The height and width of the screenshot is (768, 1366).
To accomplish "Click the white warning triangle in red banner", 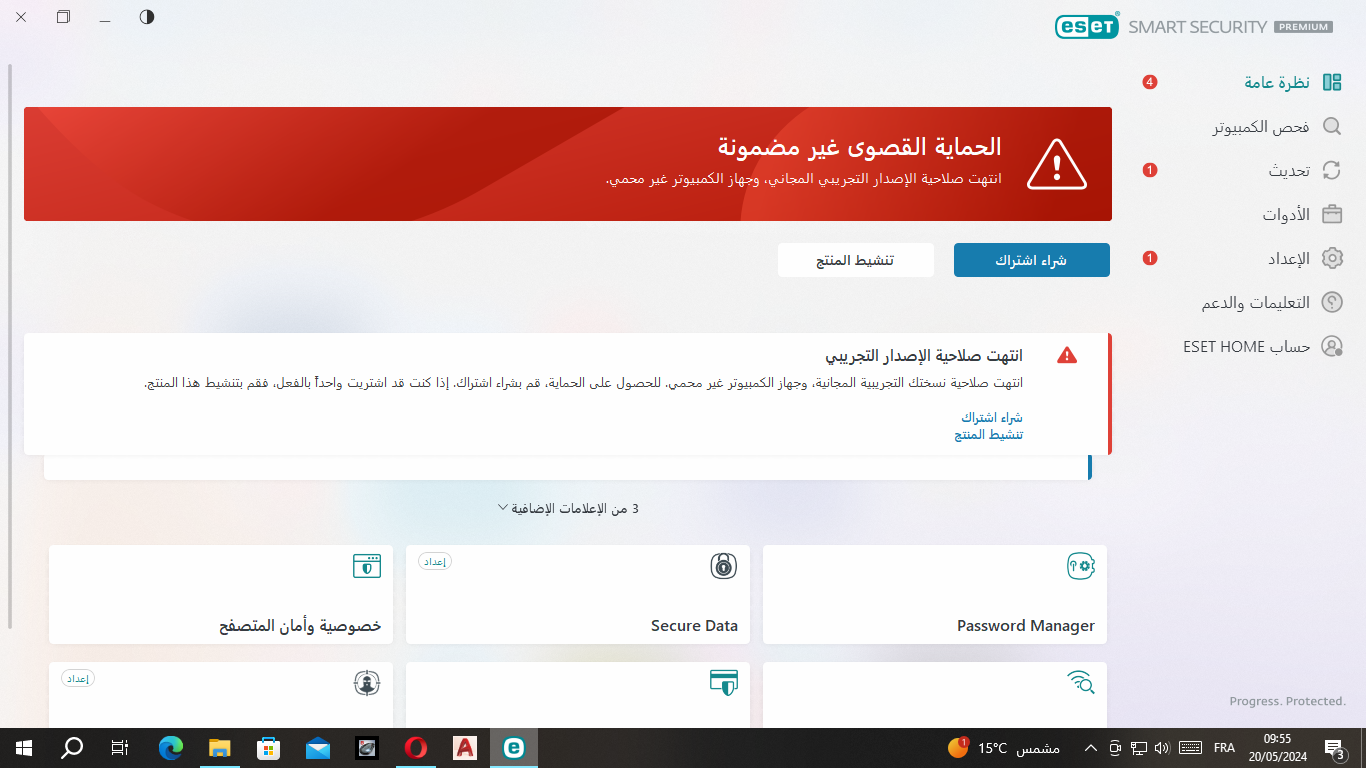I will coord(1056,163).
